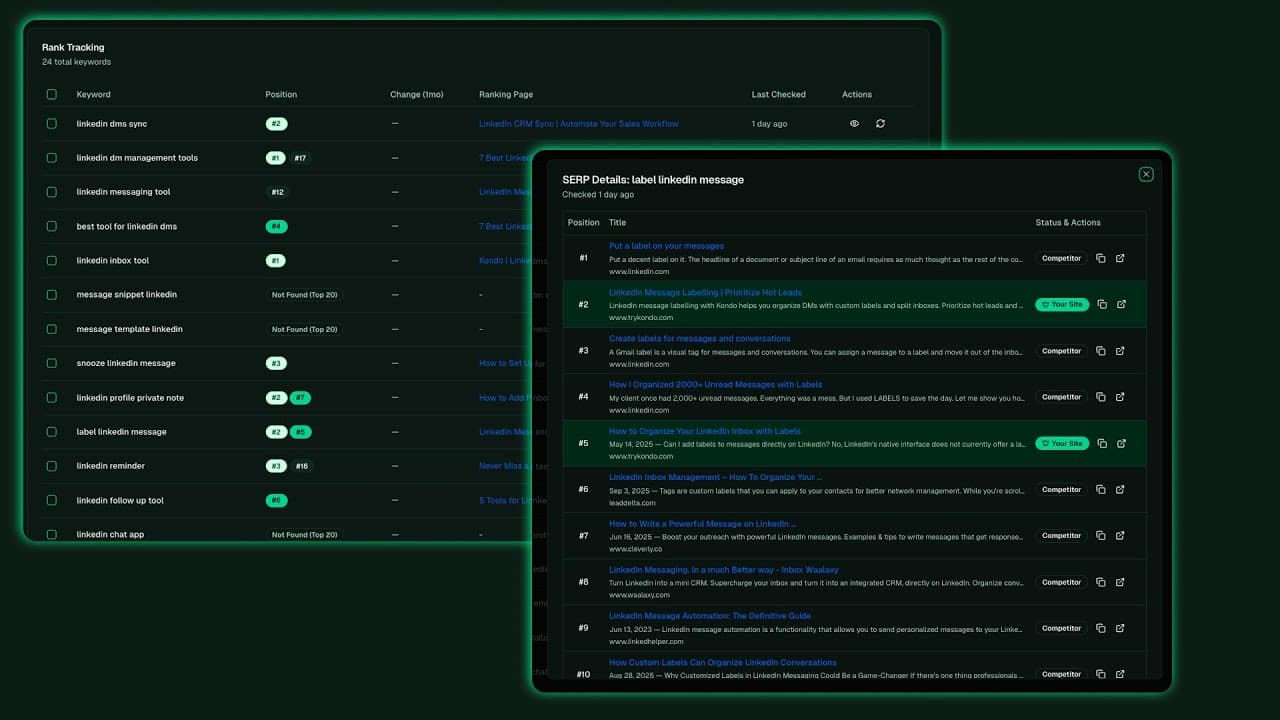Sort by Keyword column header
The width and height of the screenshot is (1280, 720).
pyautogui.click(x=94, y=95)
